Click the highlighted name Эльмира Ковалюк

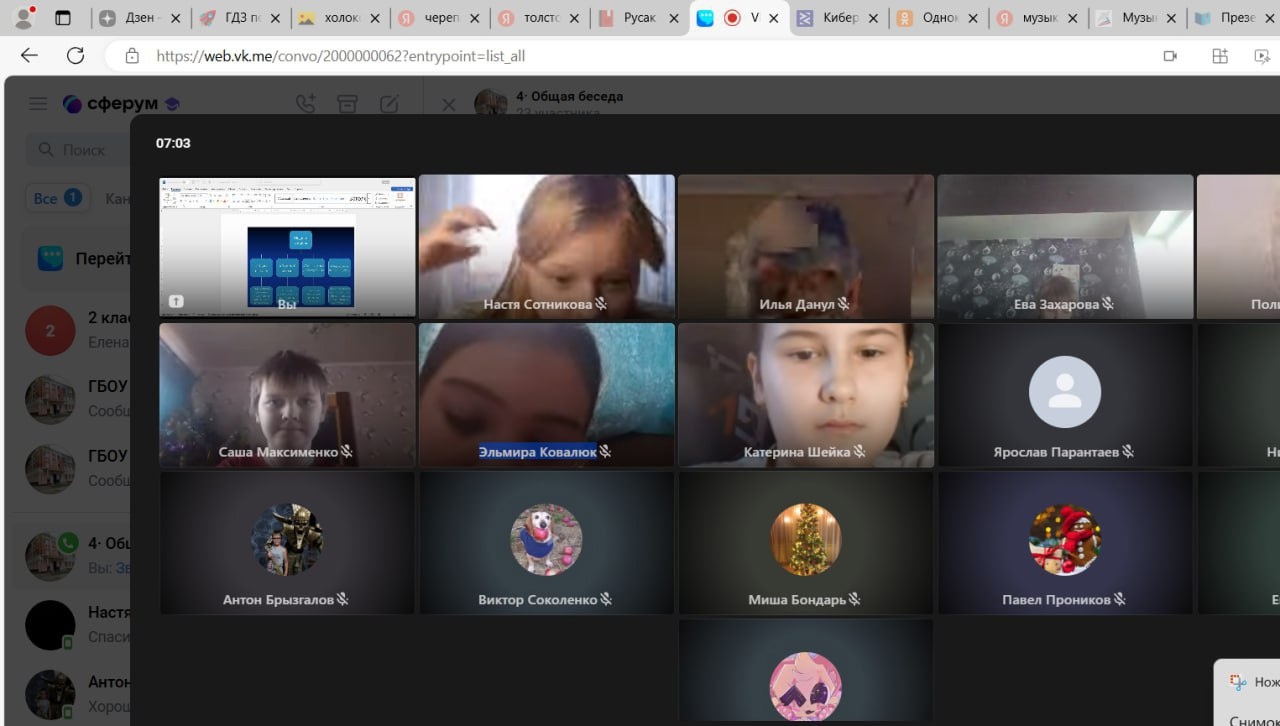(x=538, y=452)
